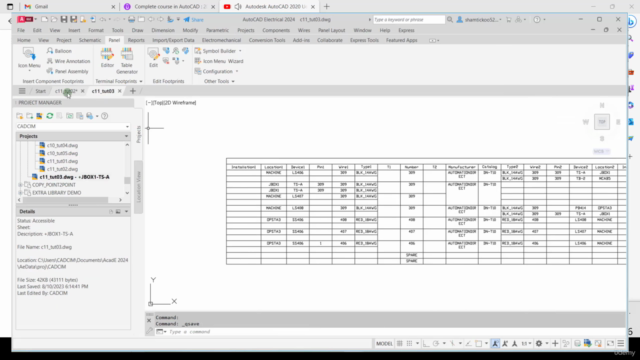Open Panel Assembly tool
This screenshot has width=640, height=360.
67,71
